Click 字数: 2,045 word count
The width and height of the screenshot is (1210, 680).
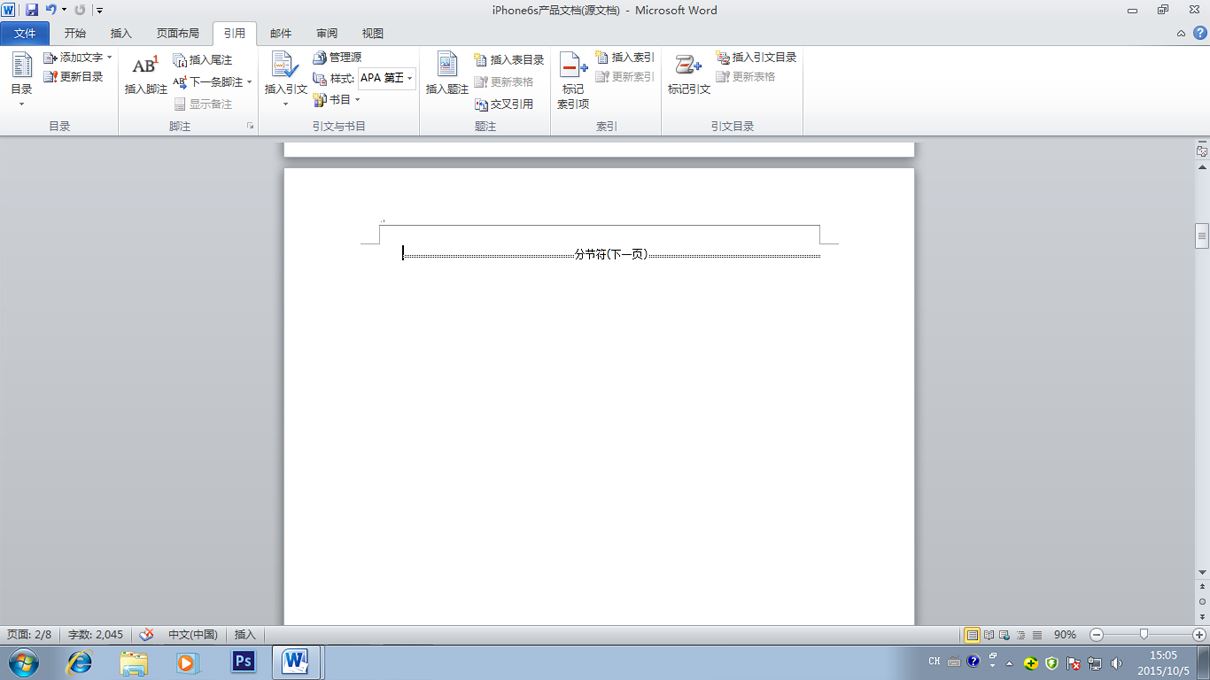click(96, 635)
